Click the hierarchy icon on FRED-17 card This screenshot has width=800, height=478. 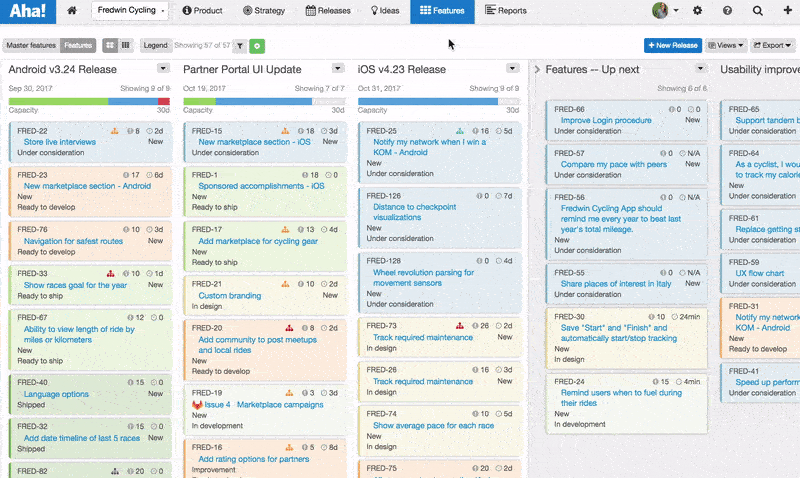click(285, 230)
